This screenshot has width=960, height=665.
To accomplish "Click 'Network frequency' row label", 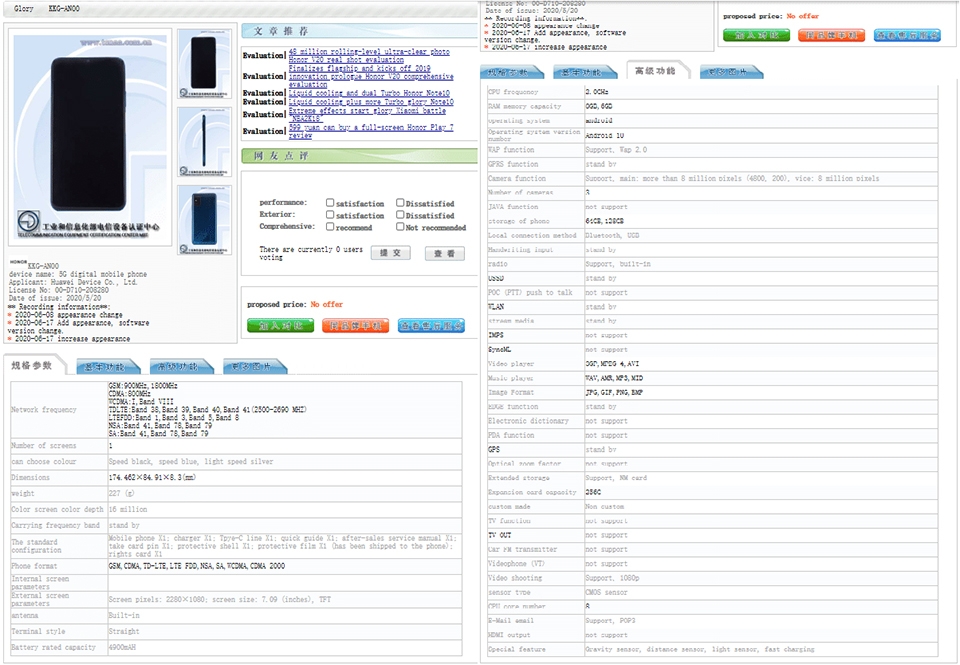I will [x=43, y=410].
